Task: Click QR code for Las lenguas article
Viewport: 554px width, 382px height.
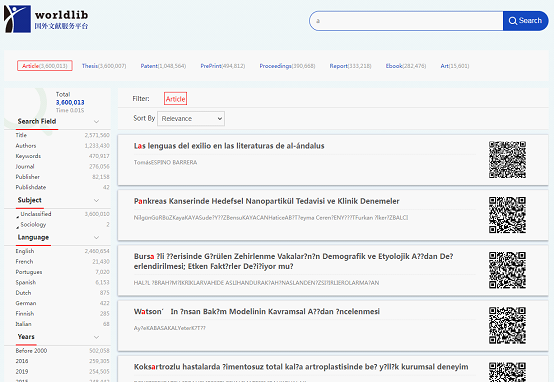Action: [507, 160]
